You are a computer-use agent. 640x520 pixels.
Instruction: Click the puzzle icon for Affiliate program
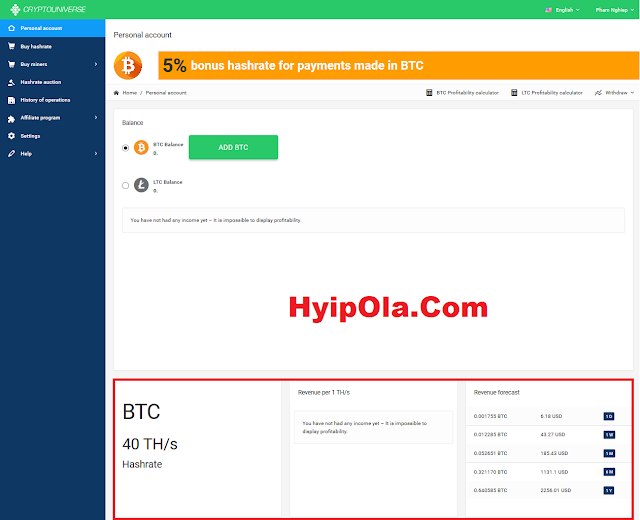coord(11,118)
